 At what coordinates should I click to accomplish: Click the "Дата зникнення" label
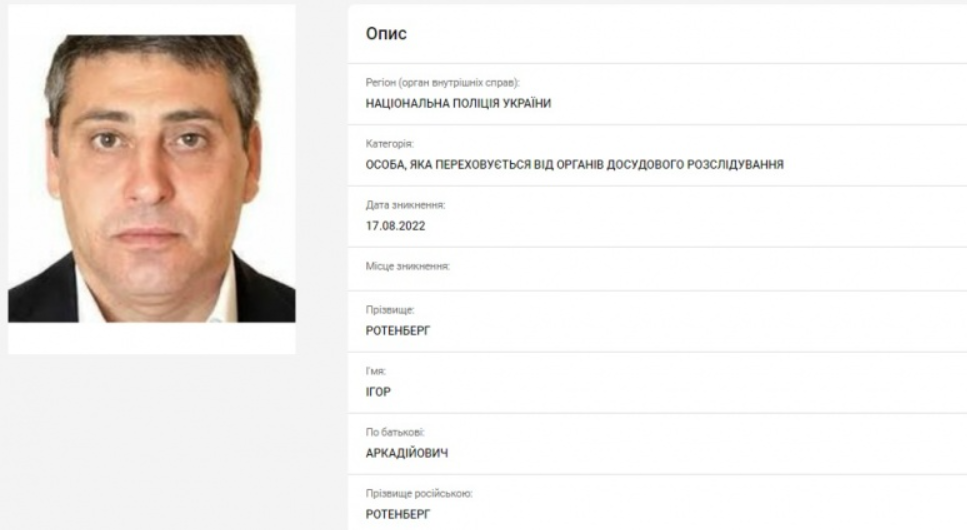405,205
